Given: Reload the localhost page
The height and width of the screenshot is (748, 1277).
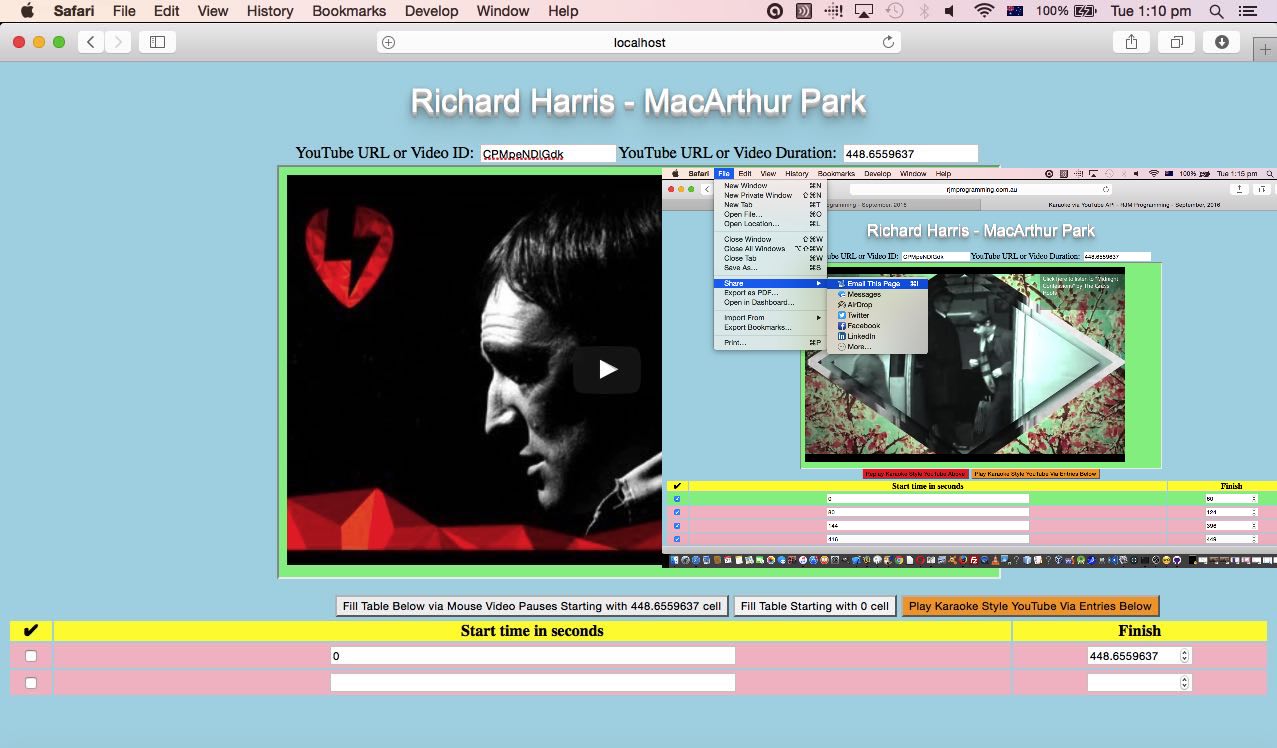Looking at the screenshot, I should (888, 42).
